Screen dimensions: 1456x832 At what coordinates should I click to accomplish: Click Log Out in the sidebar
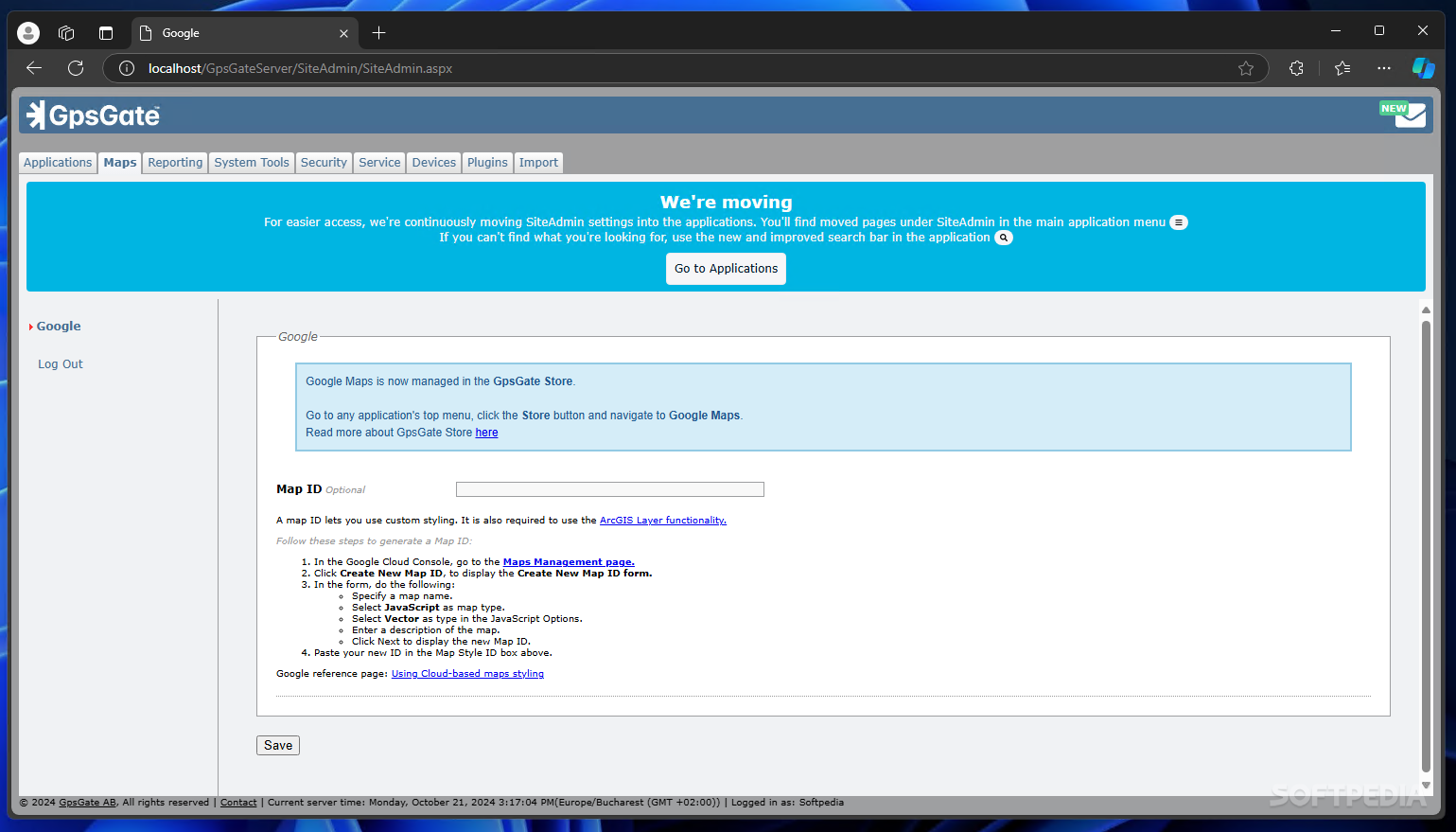(61, 364)
